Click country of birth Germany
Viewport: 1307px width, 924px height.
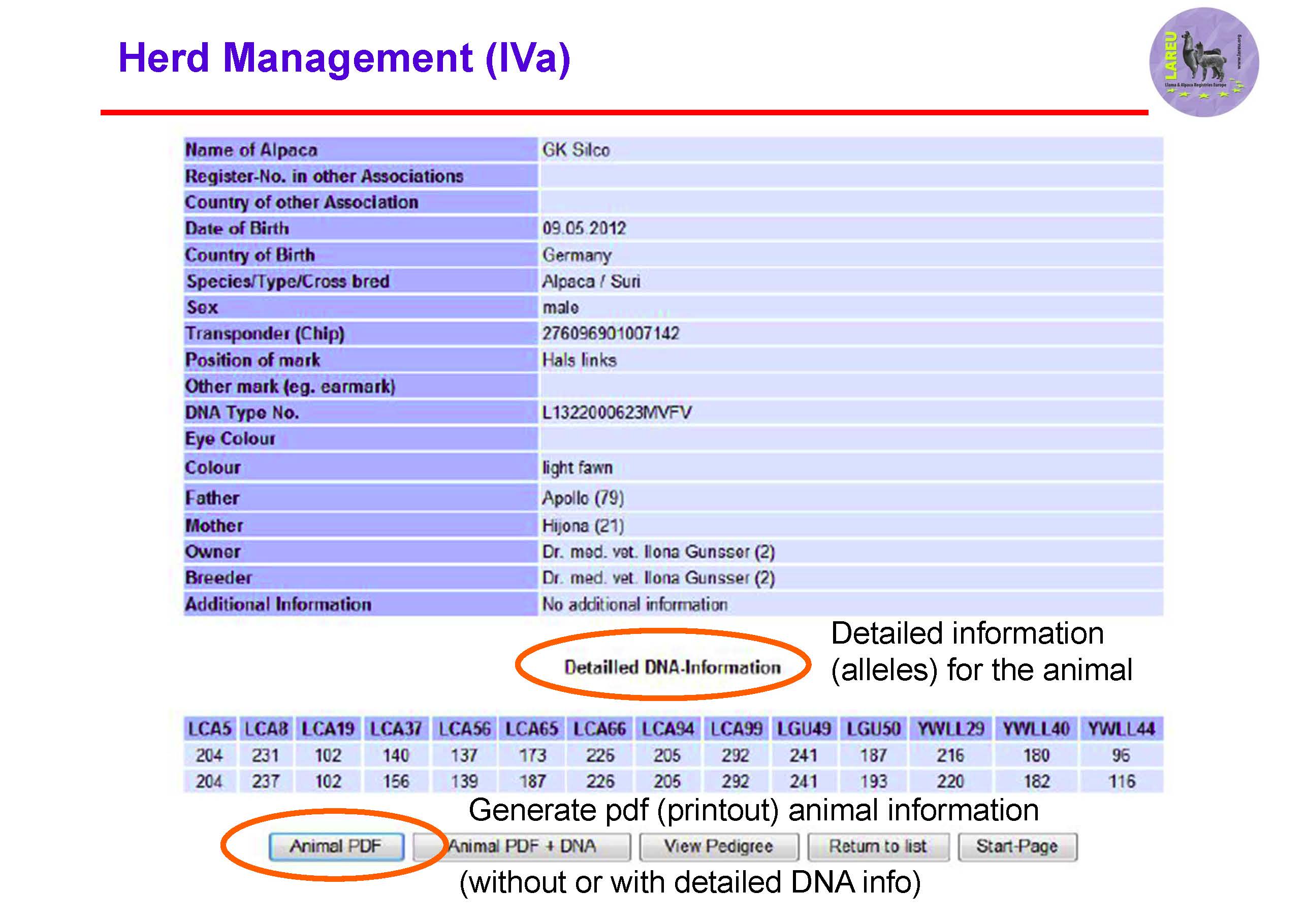coord(577,255)
